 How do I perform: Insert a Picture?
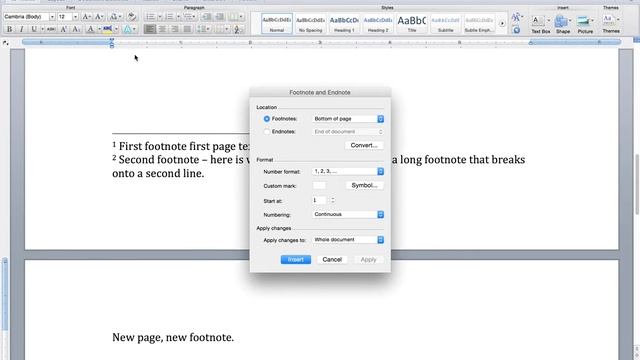point(585,24)
